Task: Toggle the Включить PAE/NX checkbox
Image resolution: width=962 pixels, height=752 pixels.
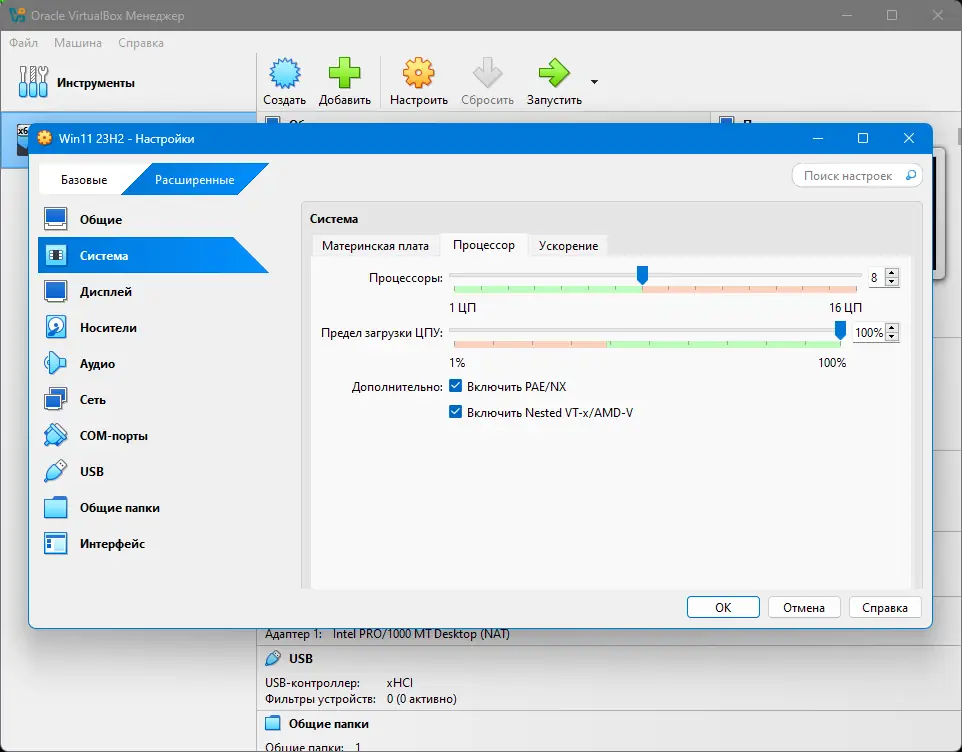Action: coord(455,386)
